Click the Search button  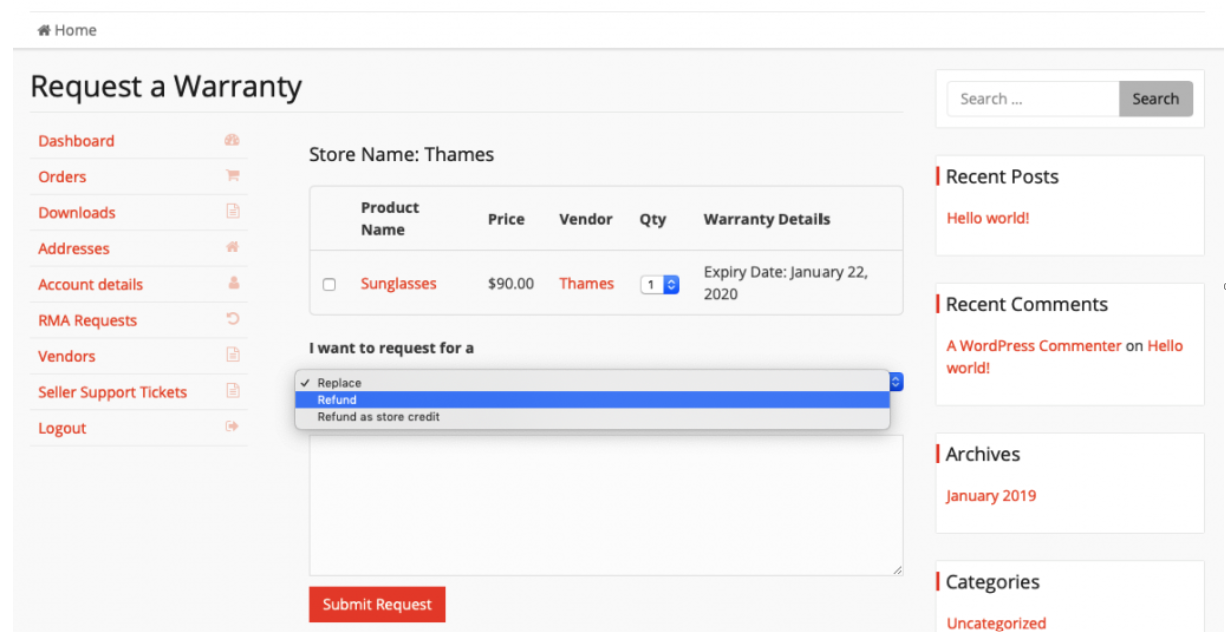(x=1155, y=99)
